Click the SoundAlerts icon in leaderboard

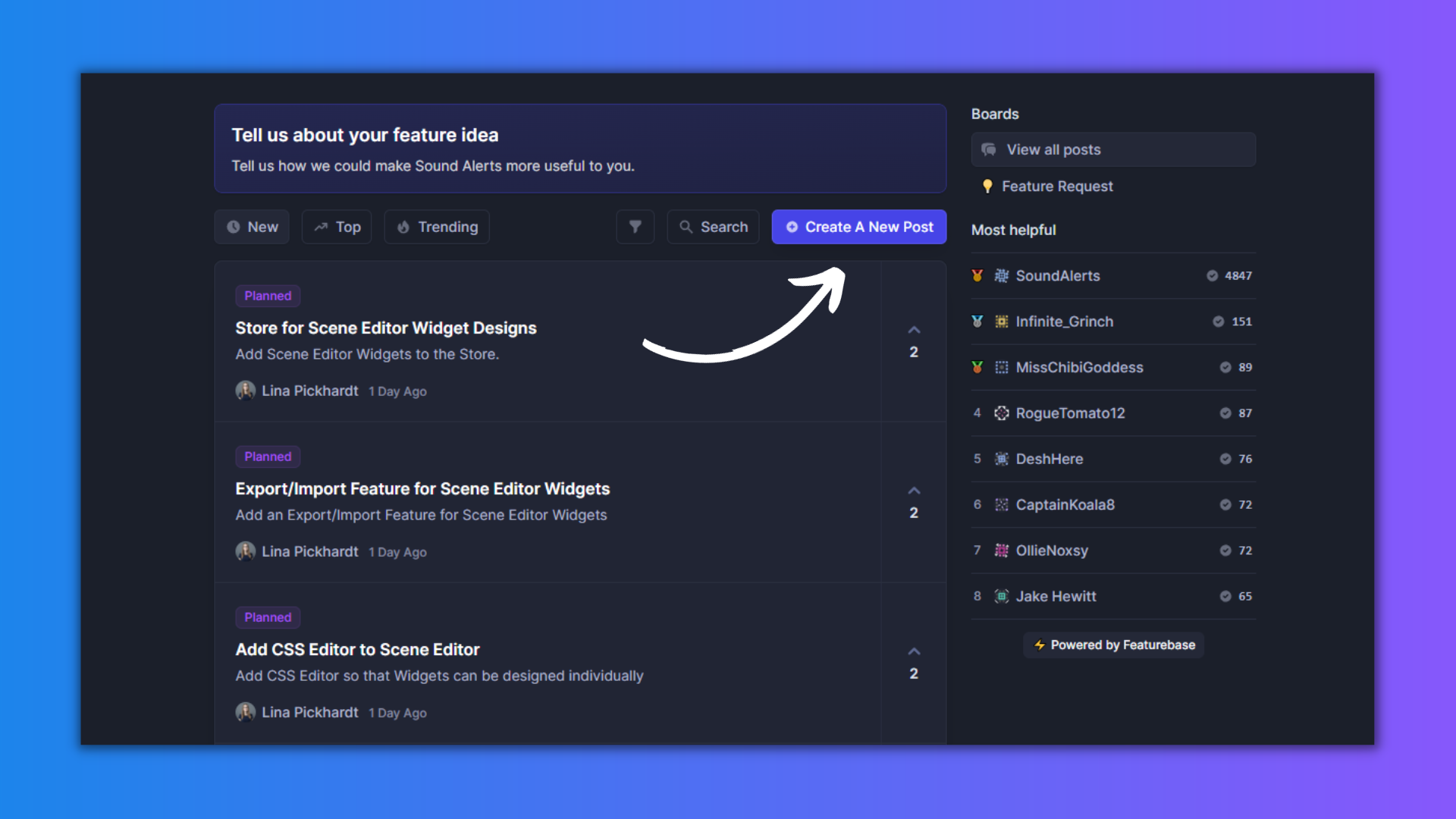(x=1001, y=275)
